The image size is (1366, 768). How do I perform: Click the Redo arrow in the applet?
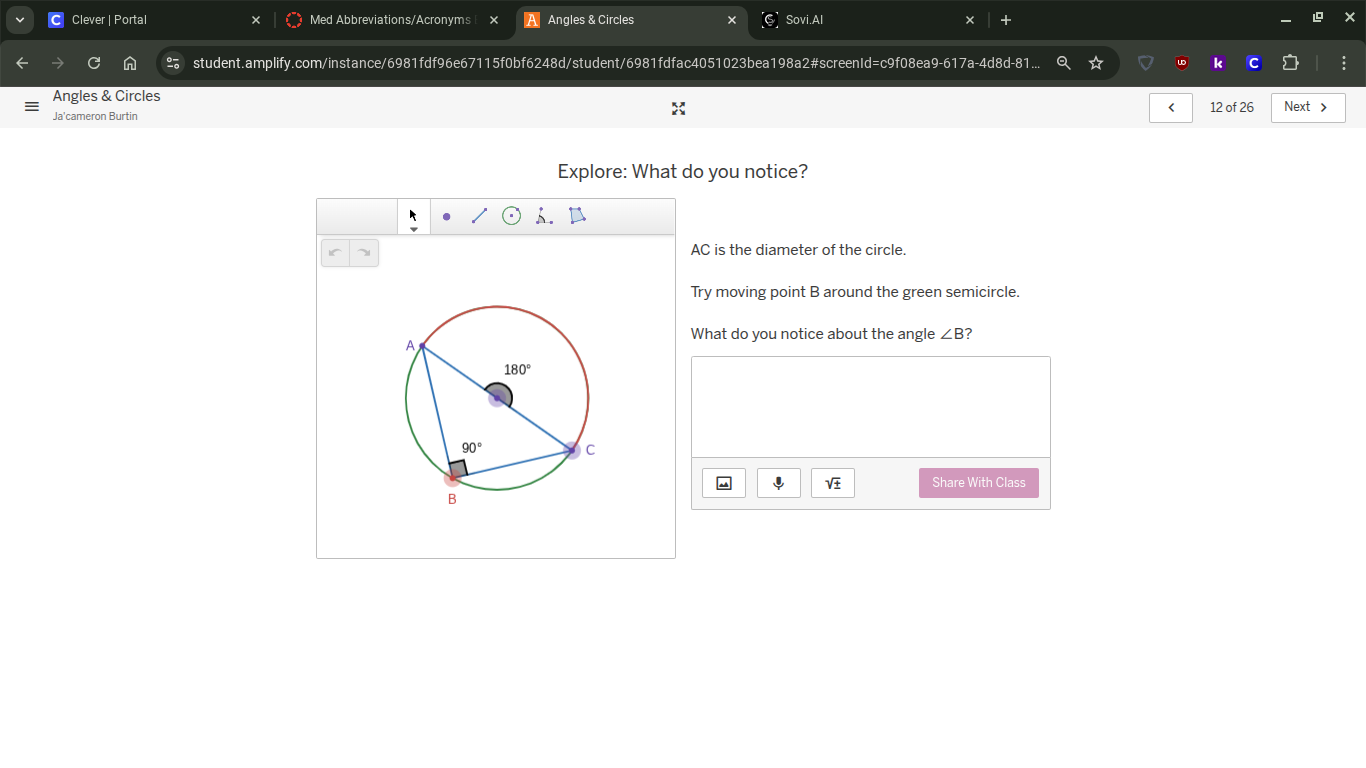364,252
